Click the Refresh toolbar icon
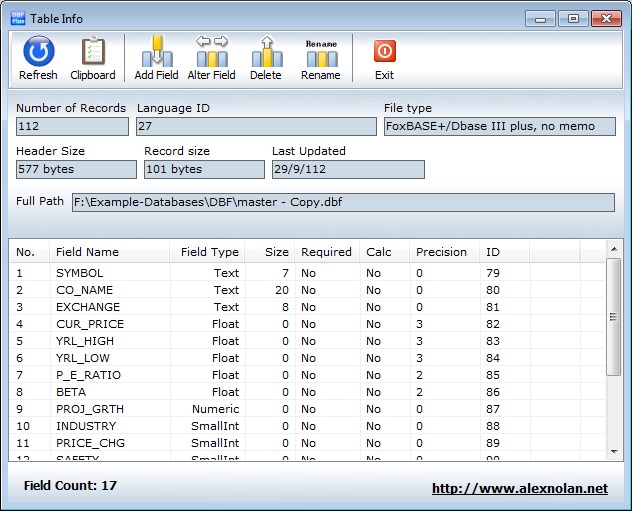The width and height of the screenshot is (632, 511). coord(38,58)
